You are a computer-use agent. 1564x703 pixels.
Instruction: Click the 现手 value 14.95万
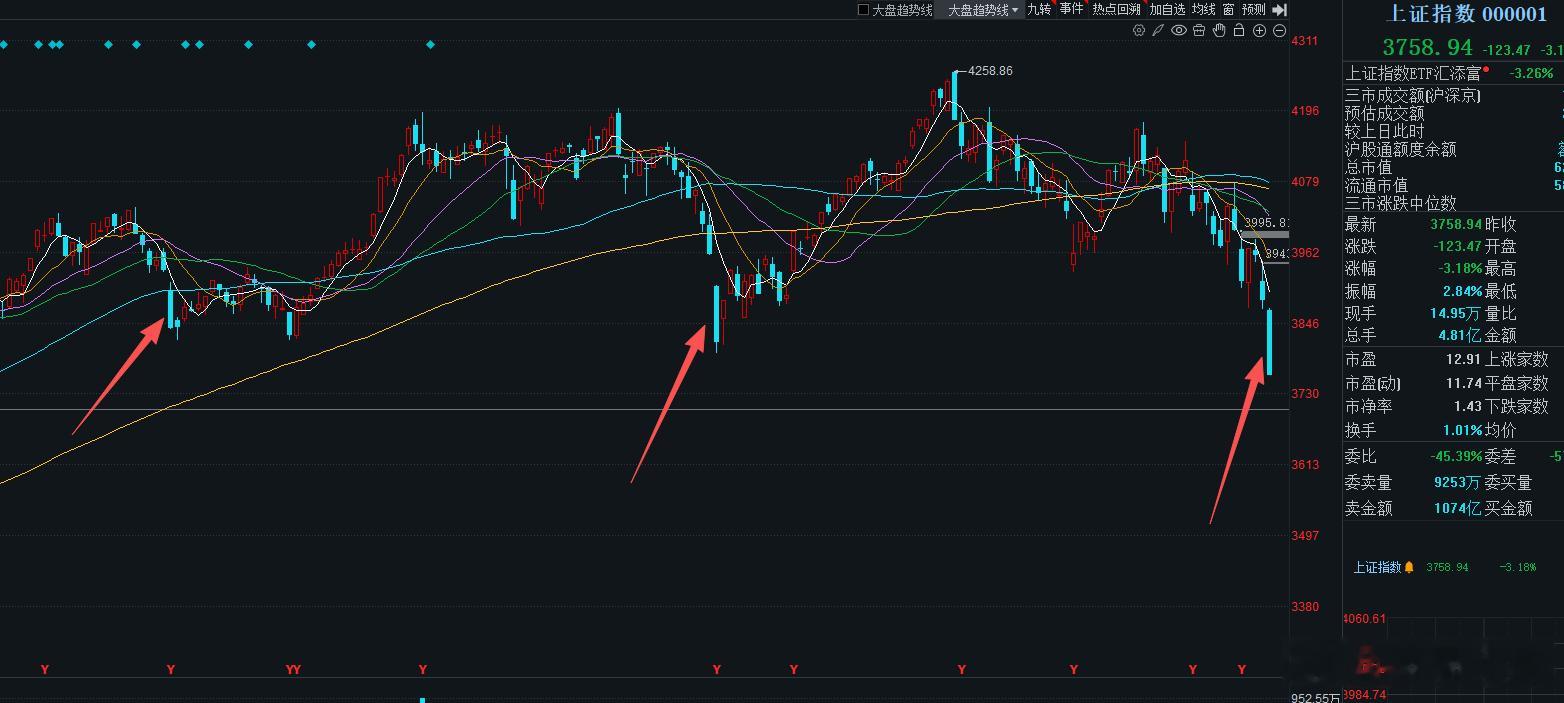[x=1455, y=313]
